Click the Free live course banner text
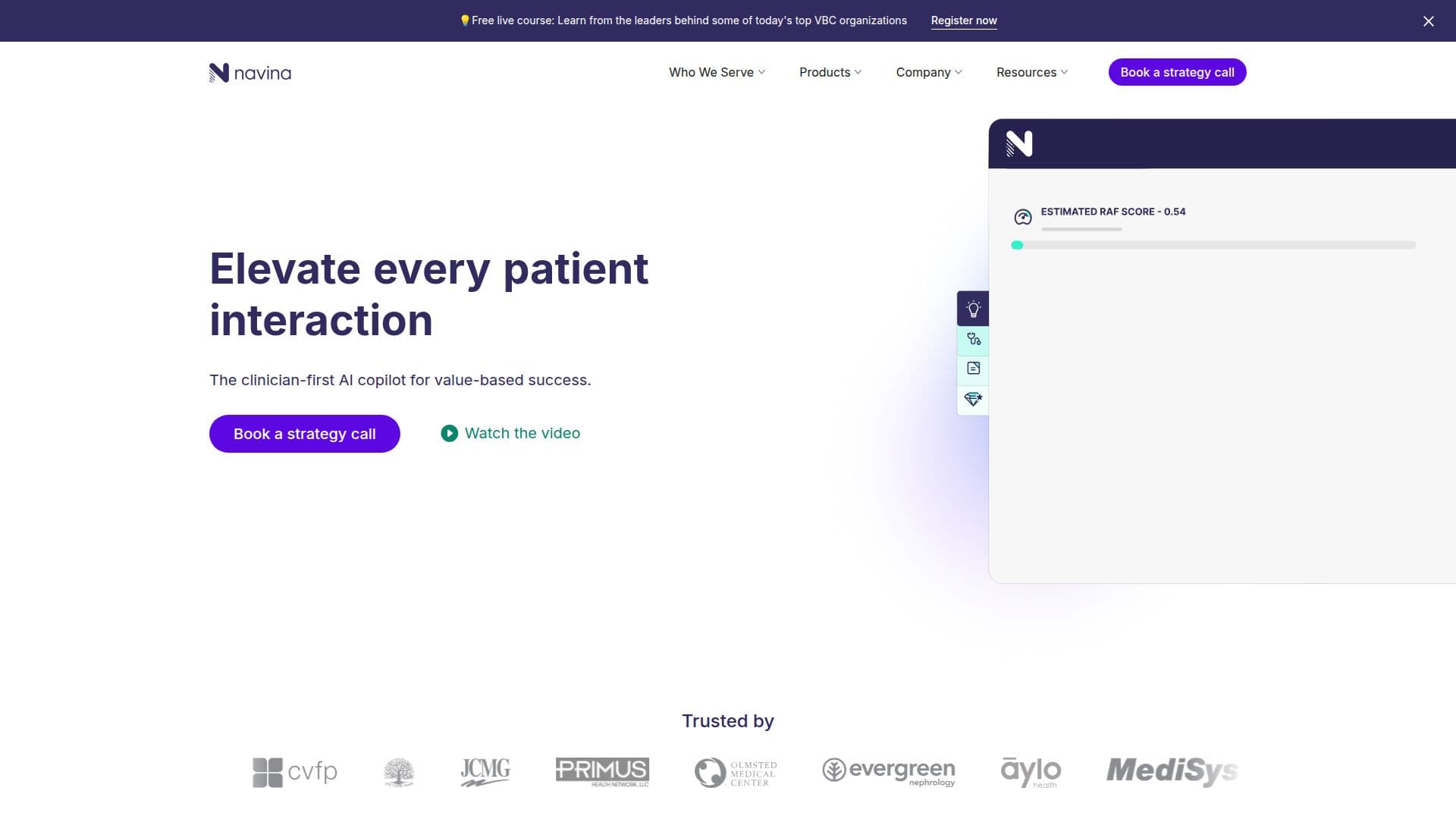1456x819 pixels. point(683,20)
